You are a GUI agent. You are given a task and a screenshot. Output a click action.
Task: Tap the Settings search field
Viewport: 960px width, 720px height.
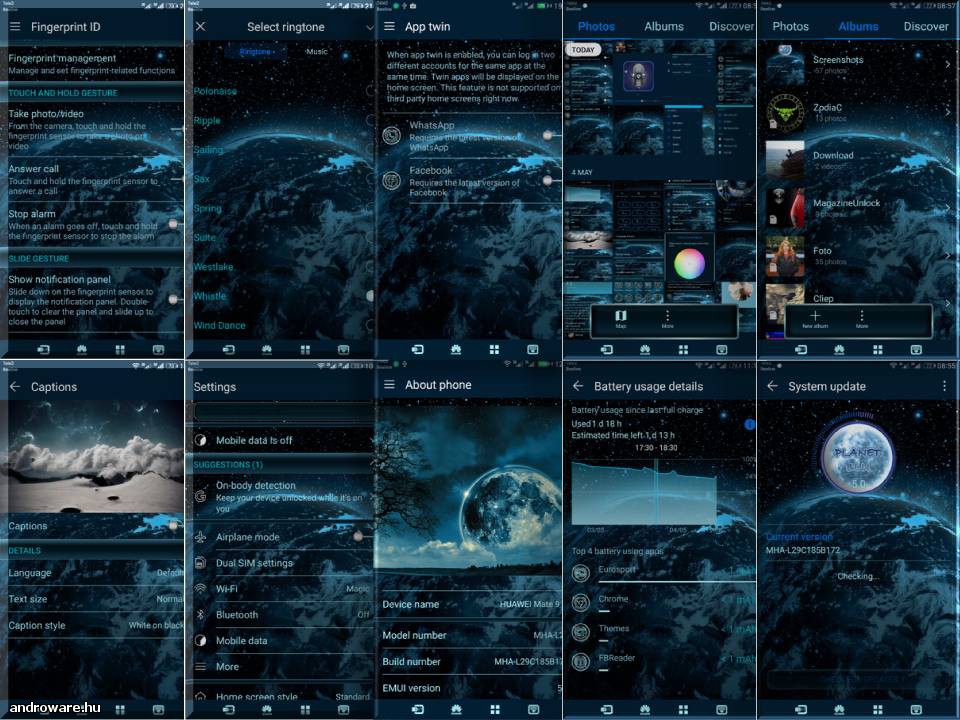pyautogui.click(x=283, y=411)
